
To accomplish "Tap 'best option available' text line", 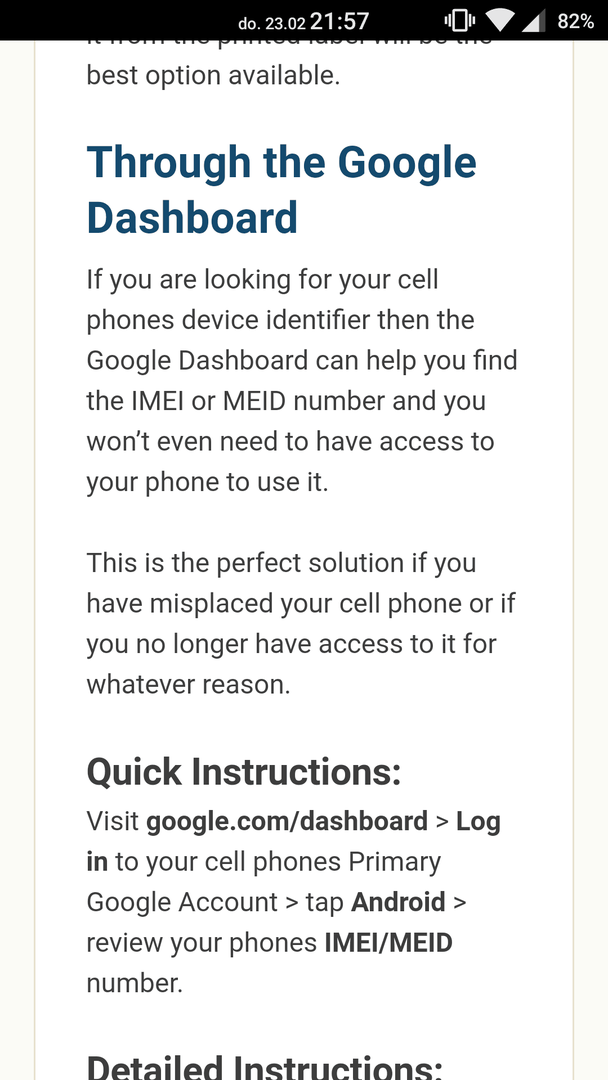I will tap(213, 76).
